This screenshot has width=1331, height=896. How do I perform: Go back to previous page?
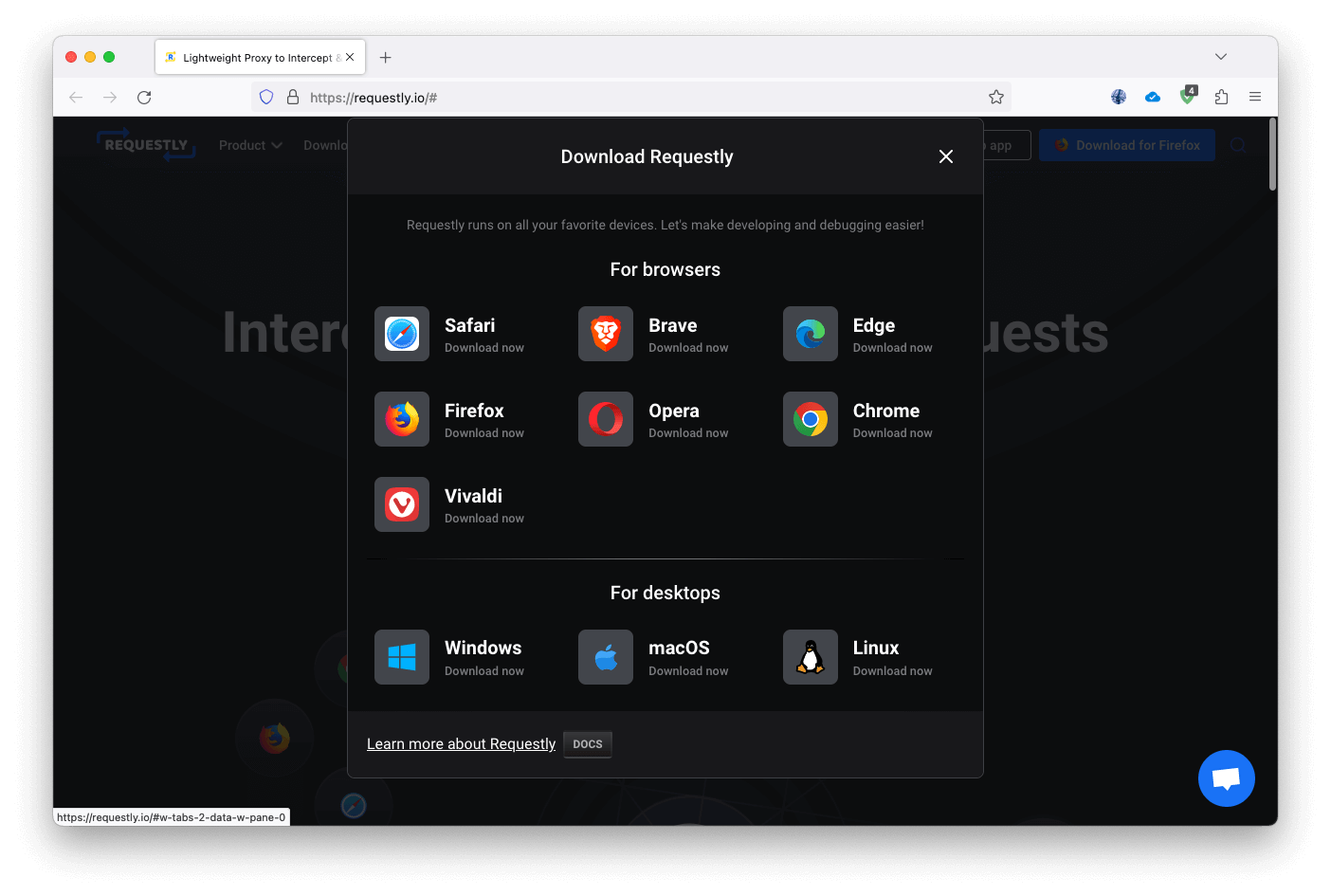[76, 97]
